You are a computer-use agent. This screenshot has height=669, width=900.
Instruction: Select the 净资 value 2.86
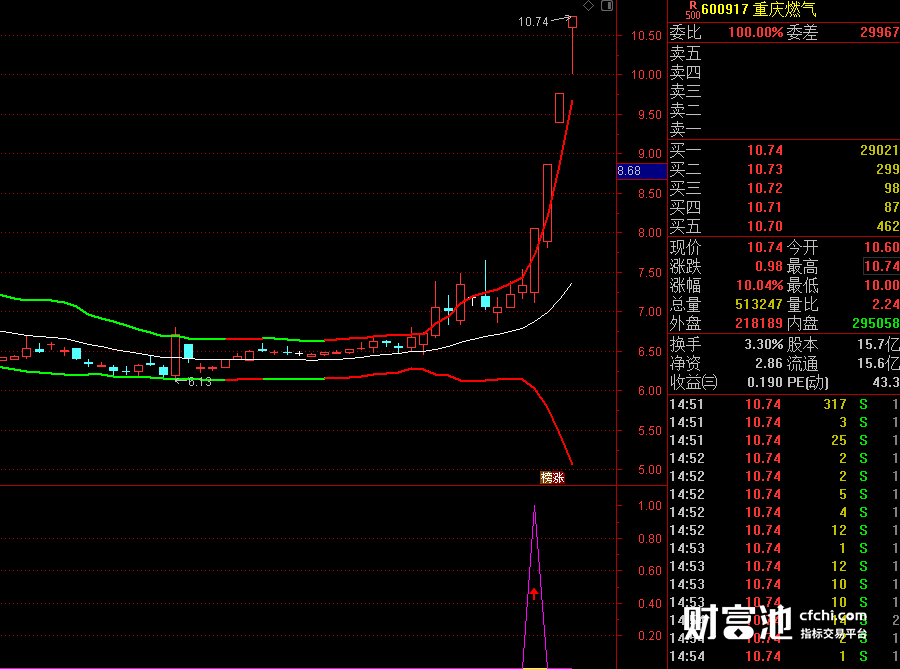[x=769, y=363]
